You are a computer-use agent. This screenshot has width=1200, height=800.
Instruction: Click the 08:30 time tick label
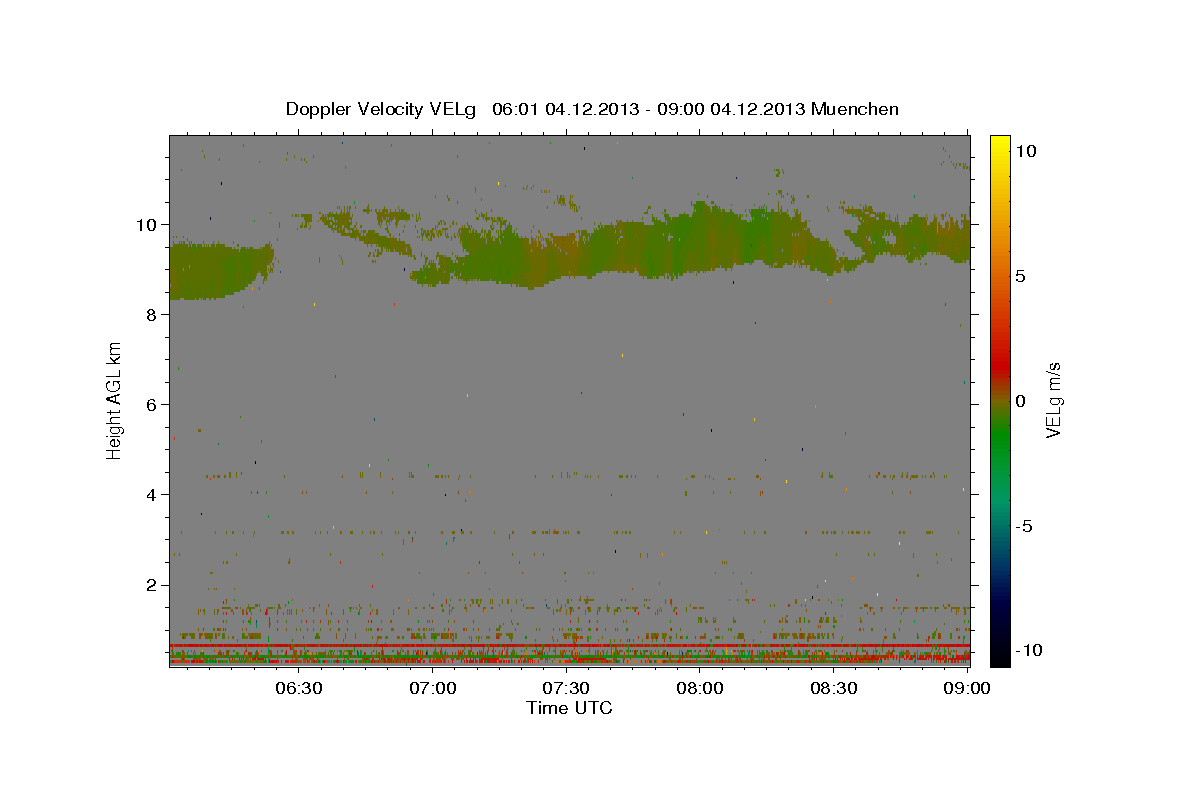(x=833, y=688)
